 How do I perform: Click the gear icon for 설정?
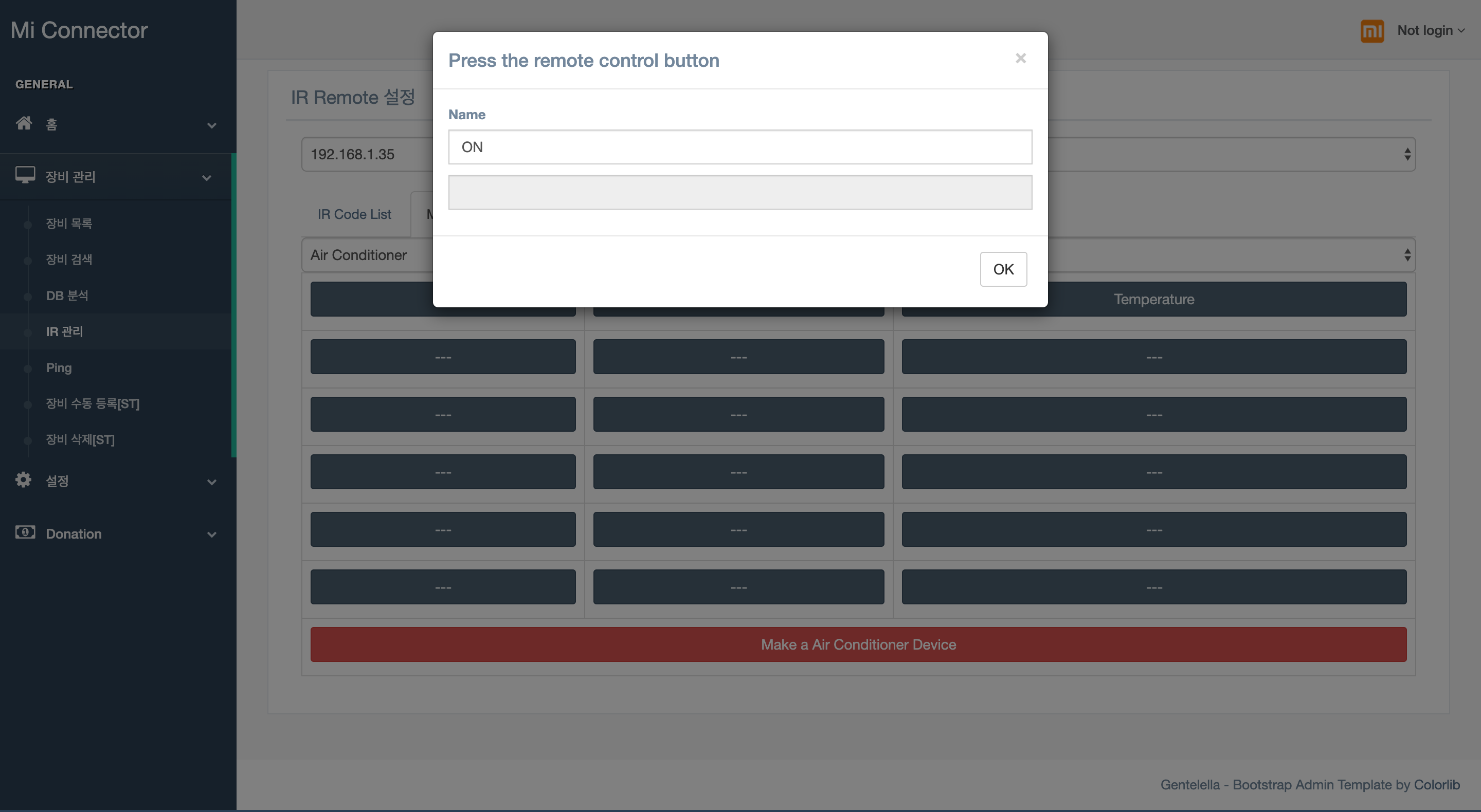point(24,479)
